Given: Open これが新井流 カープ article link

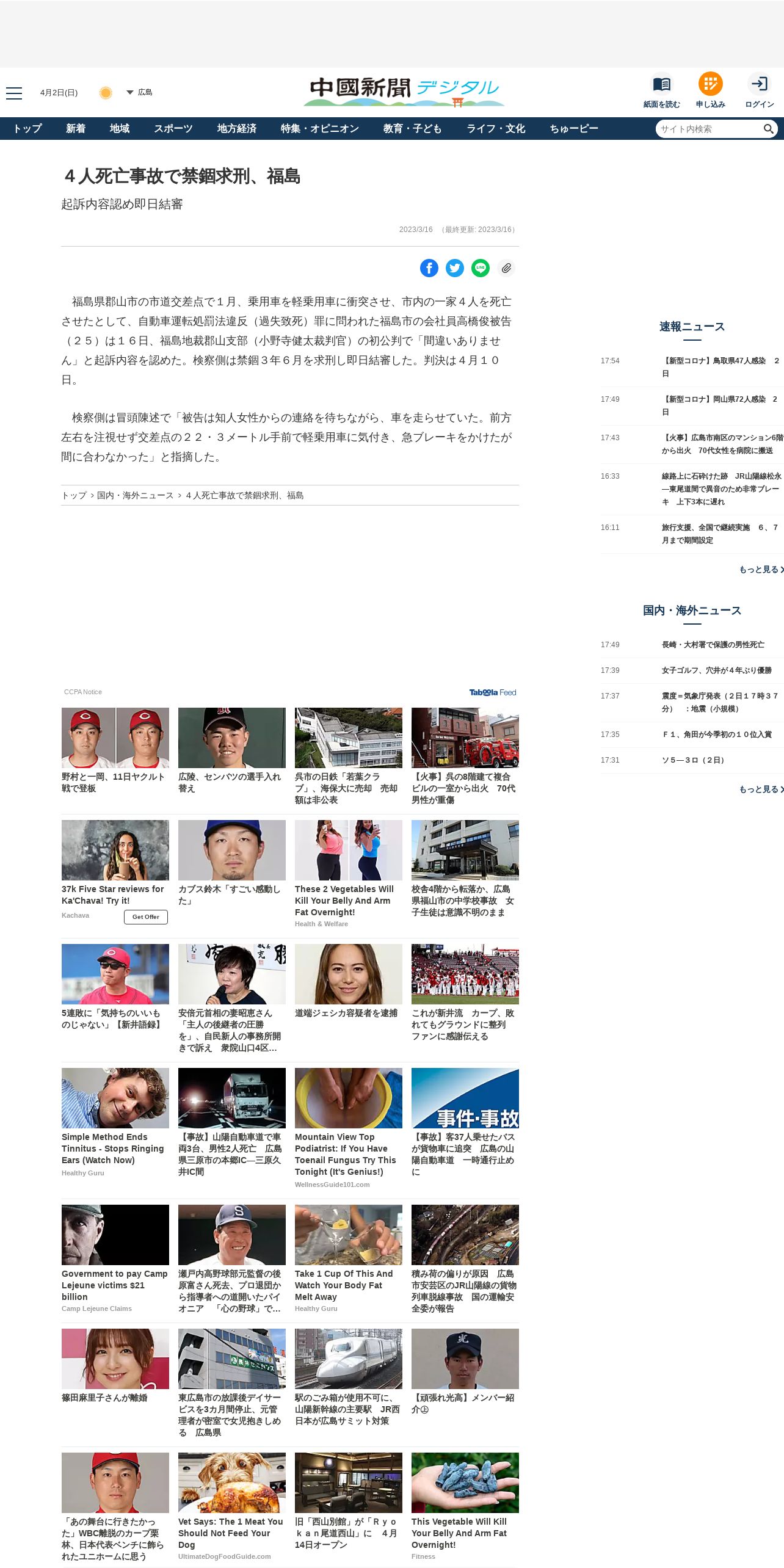Looking at the screenshot, I should pyautogui.click(x=463, y=1025).
